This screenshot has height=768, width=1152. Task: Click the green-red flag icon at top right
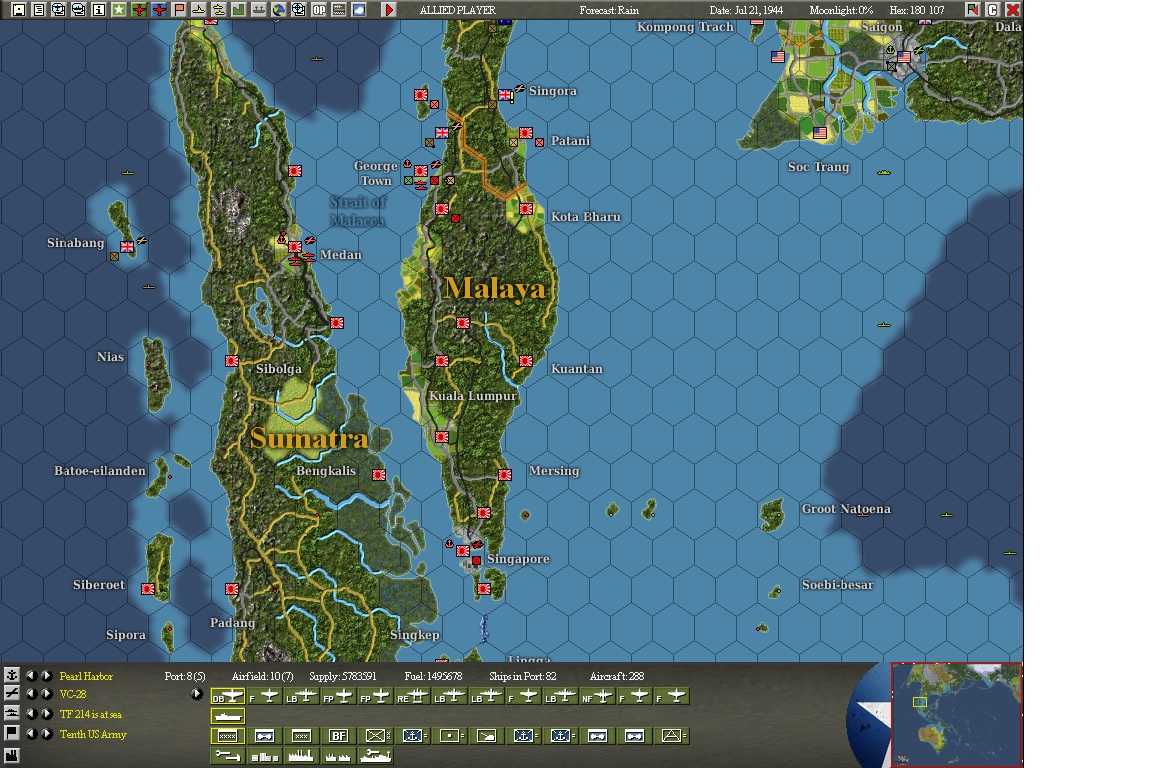click(x=973, y=10)
